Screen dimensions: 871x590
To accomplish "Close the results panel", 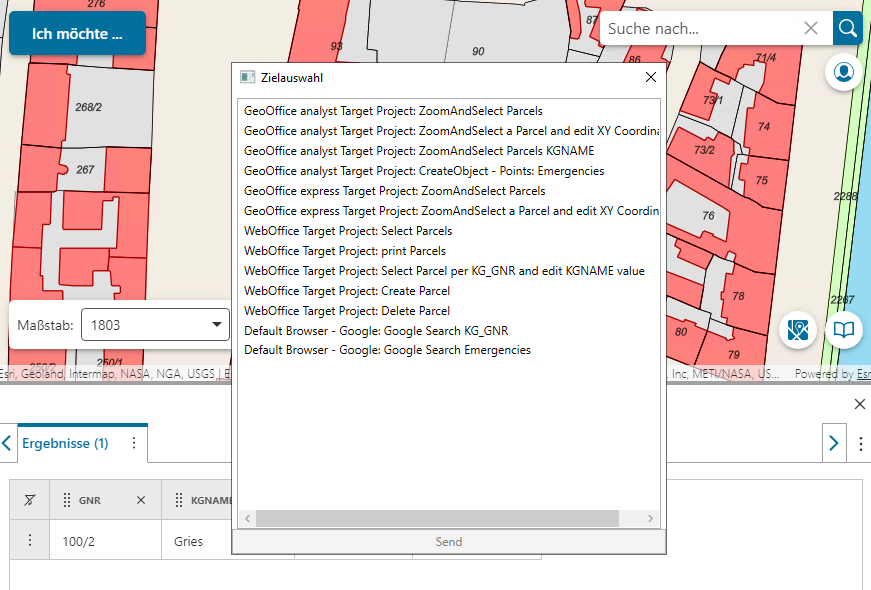I will tap(859, 404).
